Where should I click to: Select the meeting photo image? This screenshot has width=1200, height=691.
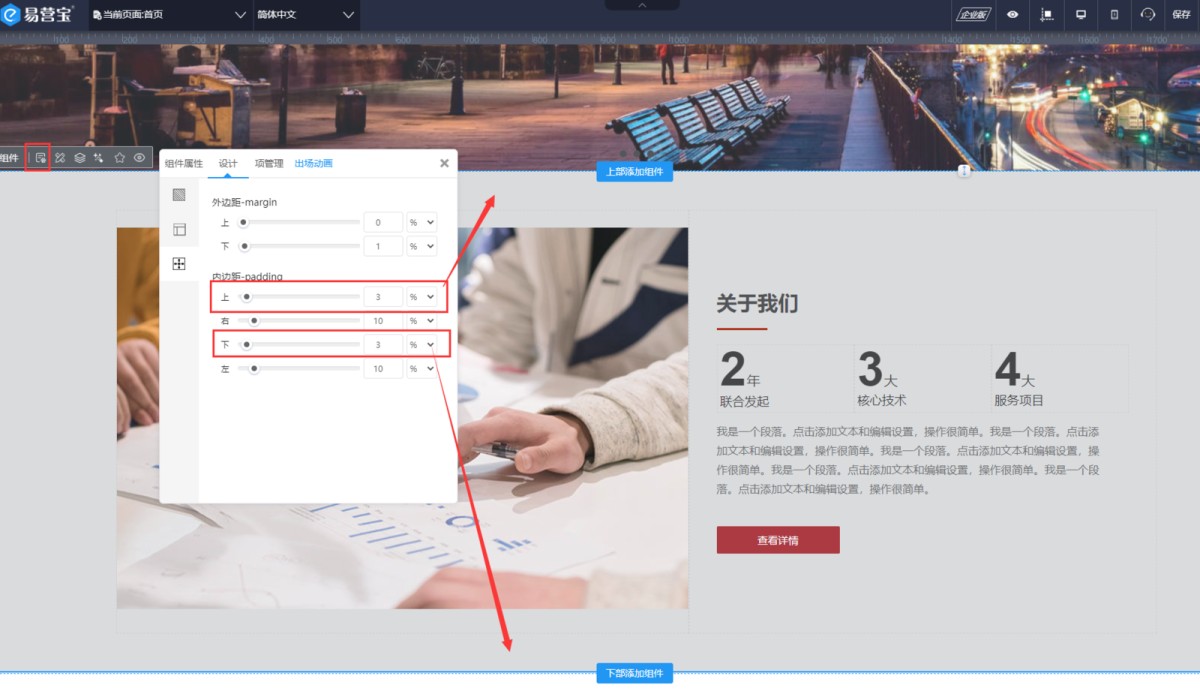(402, 418)
